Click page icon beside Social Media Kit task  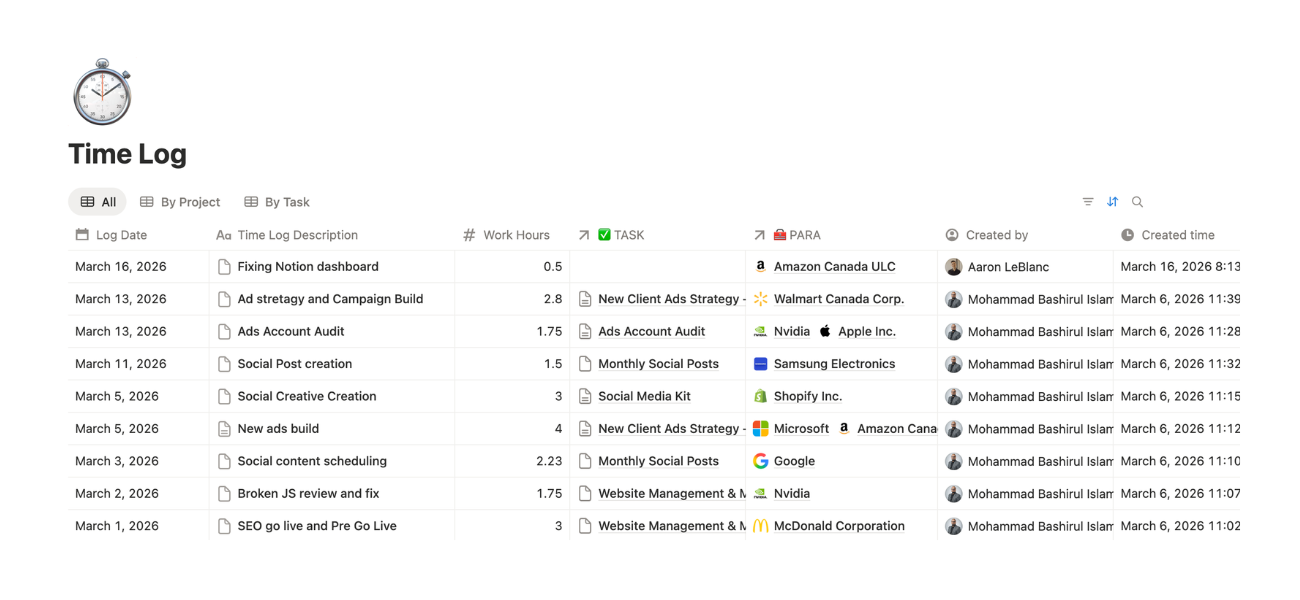click(x=585, y=396)
